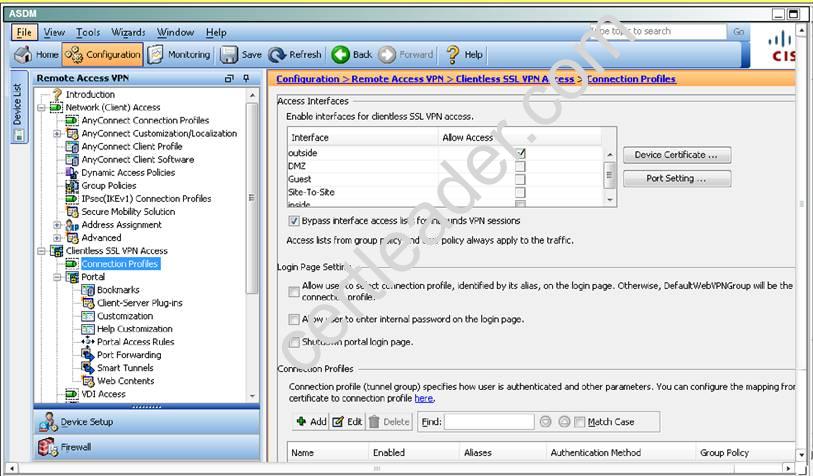Screen dimensions: 813x476
Task: Collapse the Portal node
Action: pyautogui.click(x=57, y=277)
